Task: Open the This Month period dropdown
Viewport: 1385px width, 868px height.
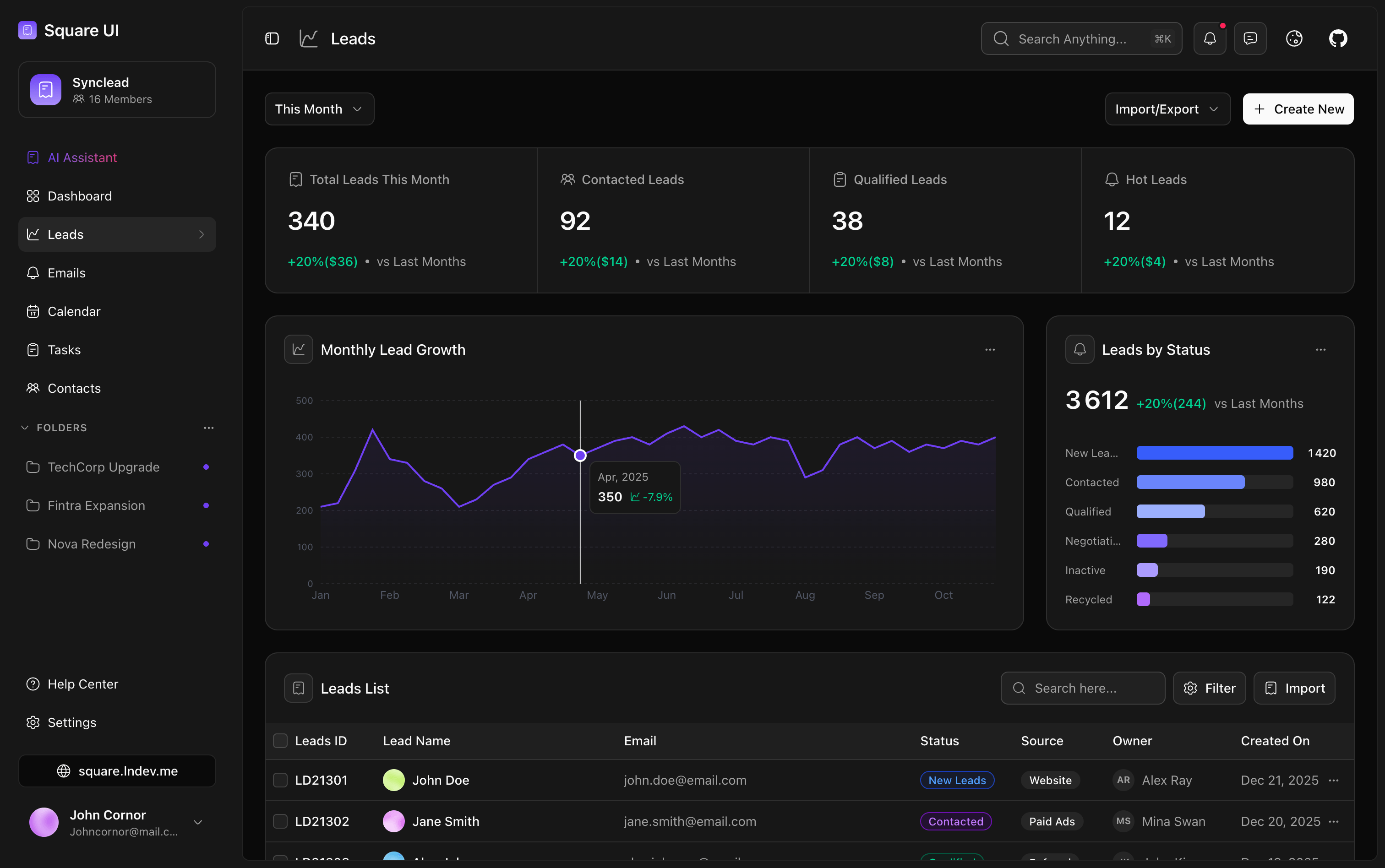Action: click(x=319, y=109)
